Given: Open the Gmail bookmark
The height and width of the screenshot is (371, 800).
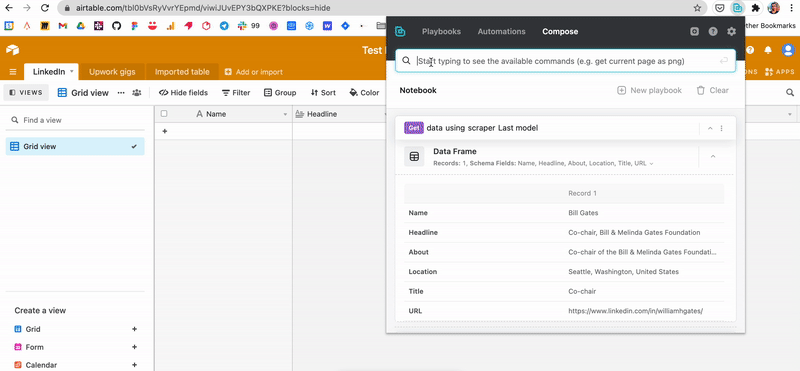Looking at the screenshot, I should (x=63, y=26).
